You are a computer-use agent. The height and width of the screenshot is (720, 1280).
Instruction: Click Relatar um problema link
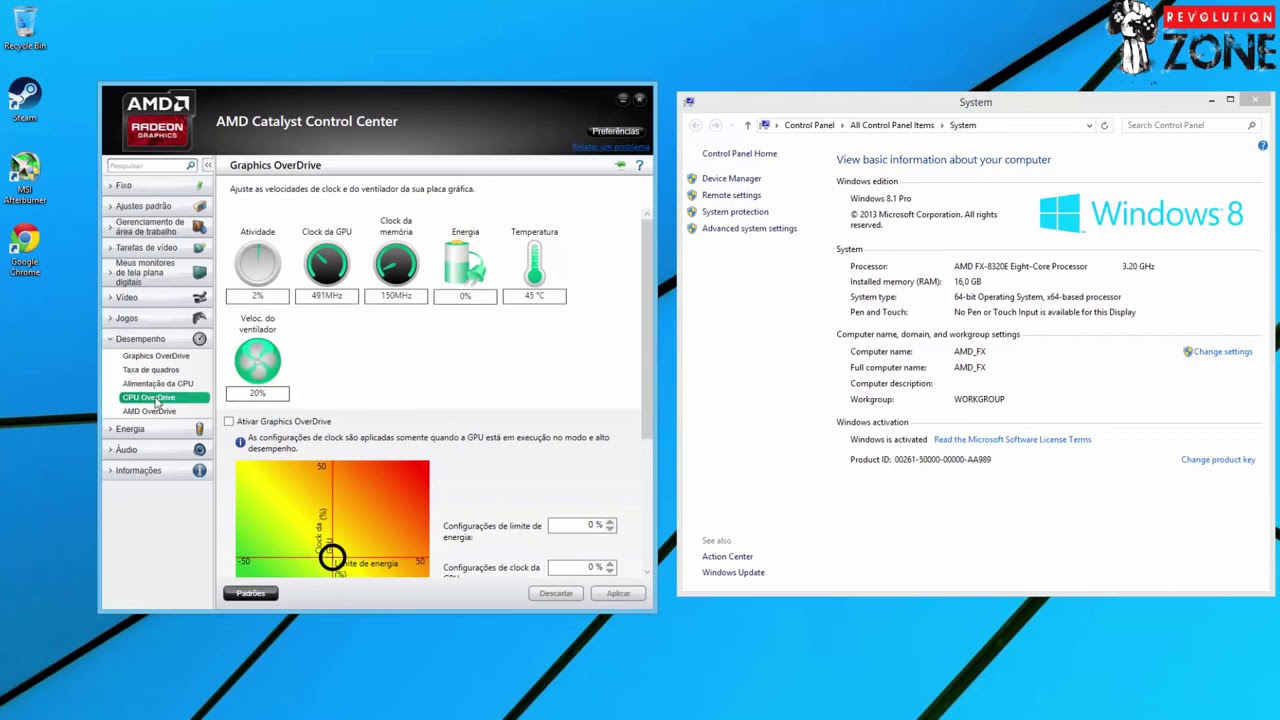610,148
